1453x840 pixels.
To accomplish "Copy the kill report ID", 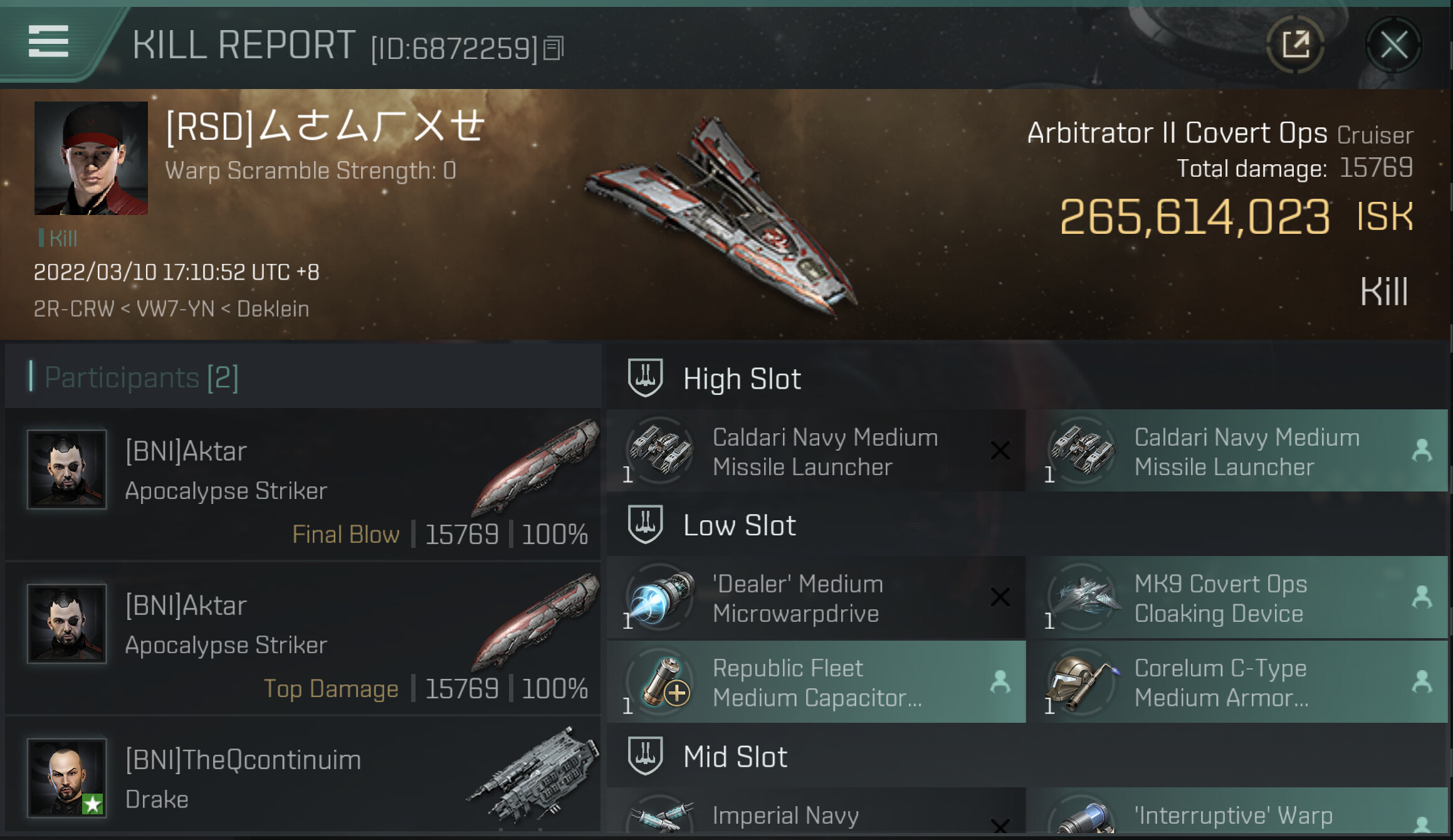I will coord(553,48).
